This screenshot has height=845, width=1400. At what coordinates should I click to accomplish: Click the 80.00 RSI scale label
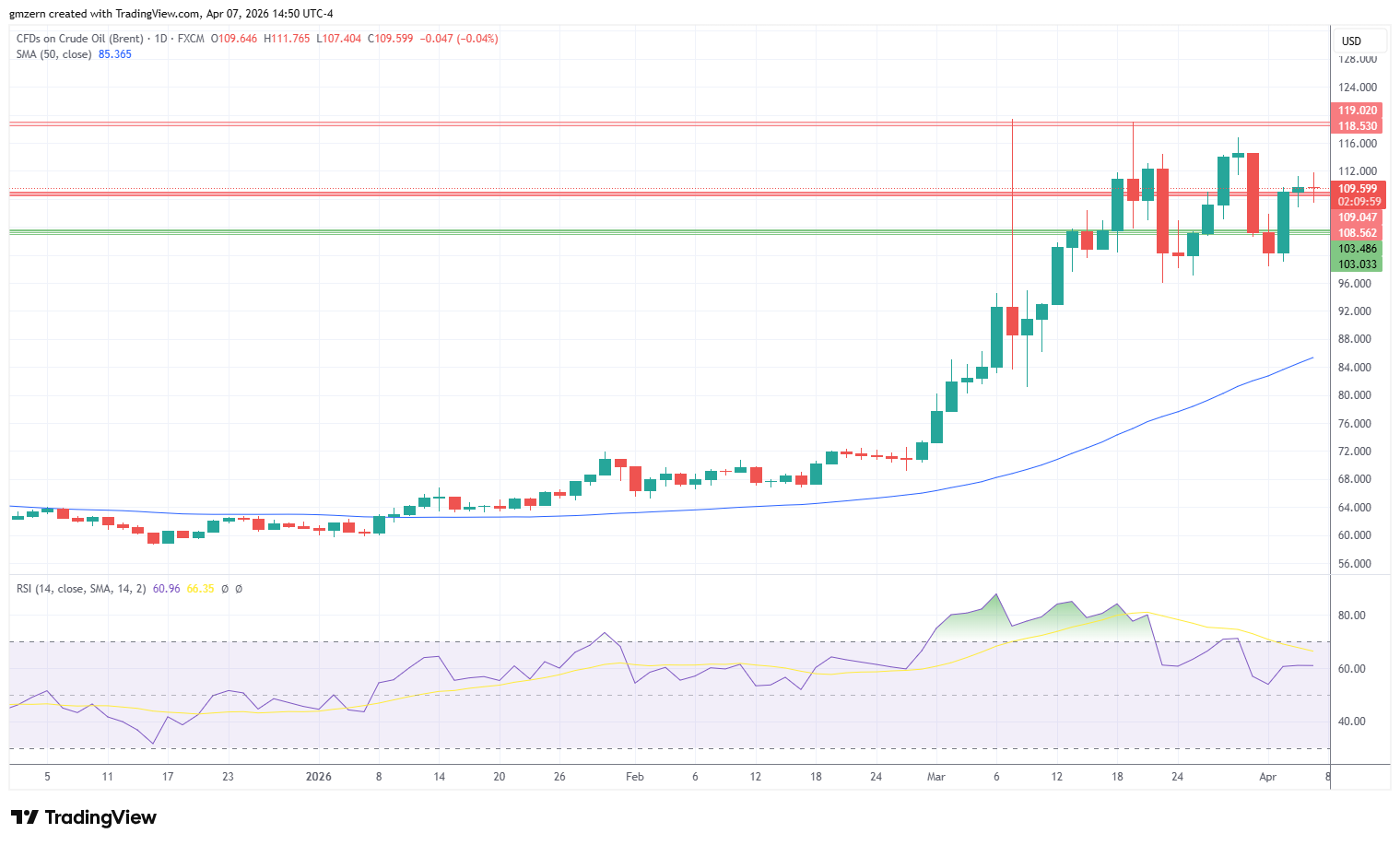point(1352,616)
